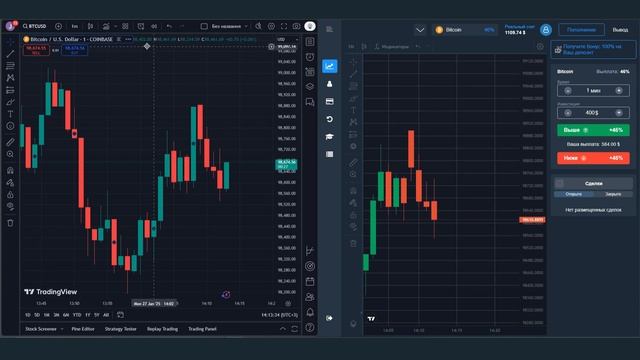
Task: Switch to the Открыто trades tab
Action: coord(573,194)
